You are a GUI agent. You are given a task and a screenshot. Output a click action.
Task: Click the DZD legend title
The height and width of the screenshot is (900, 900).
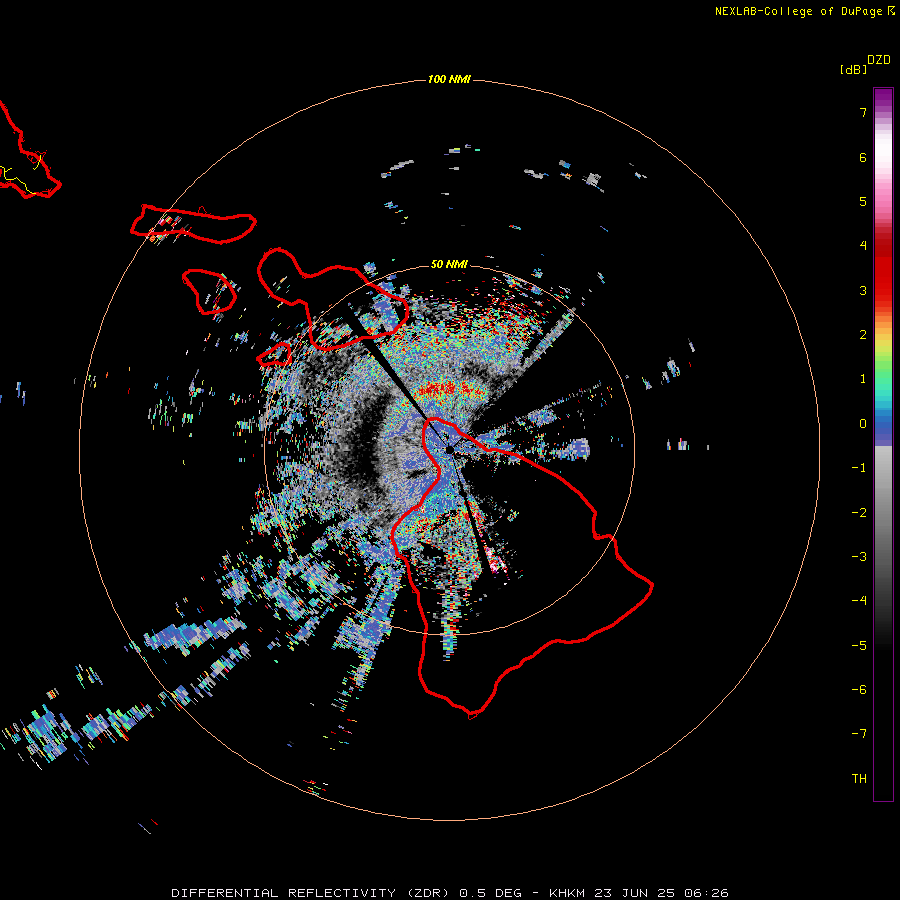[x=879, y=60]
